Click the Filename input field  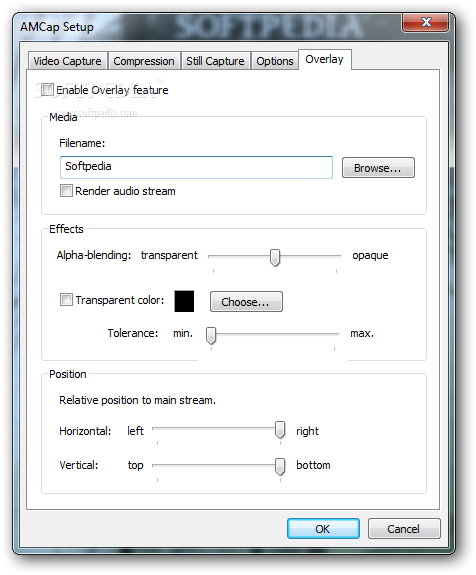tap(196, 167)
